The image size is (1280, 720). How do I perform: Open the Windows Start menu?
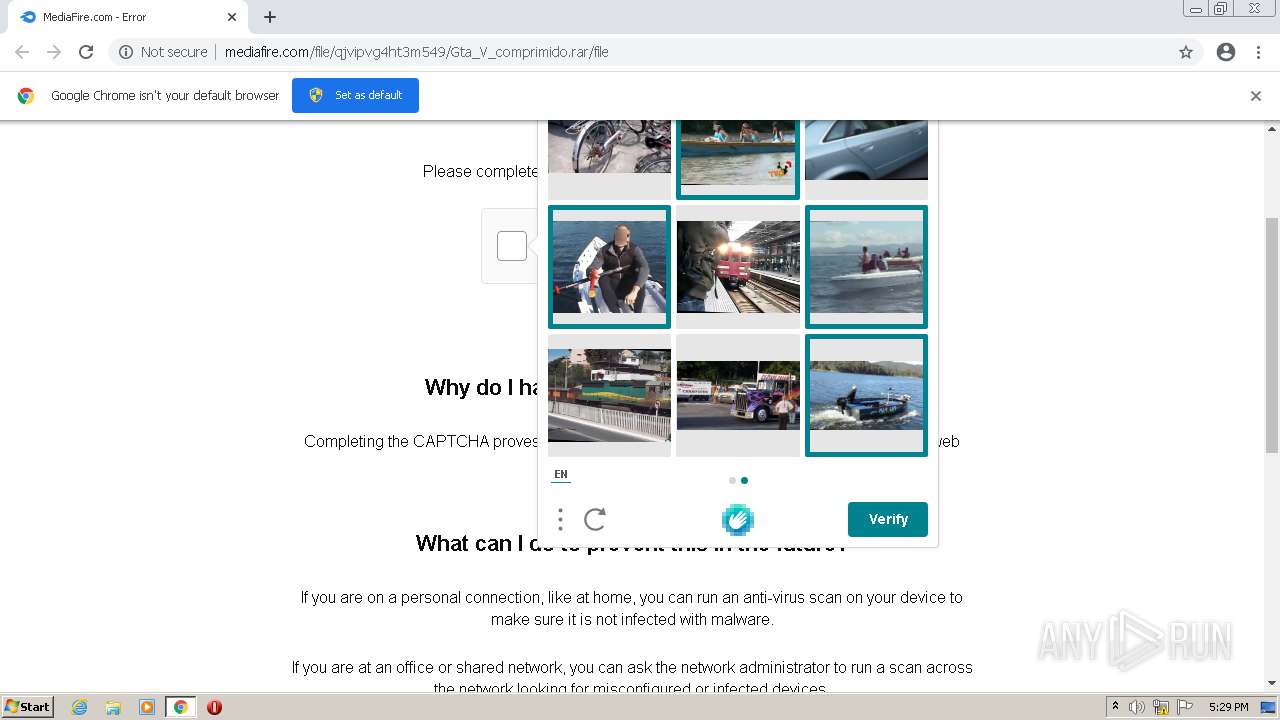coord(28,707)
